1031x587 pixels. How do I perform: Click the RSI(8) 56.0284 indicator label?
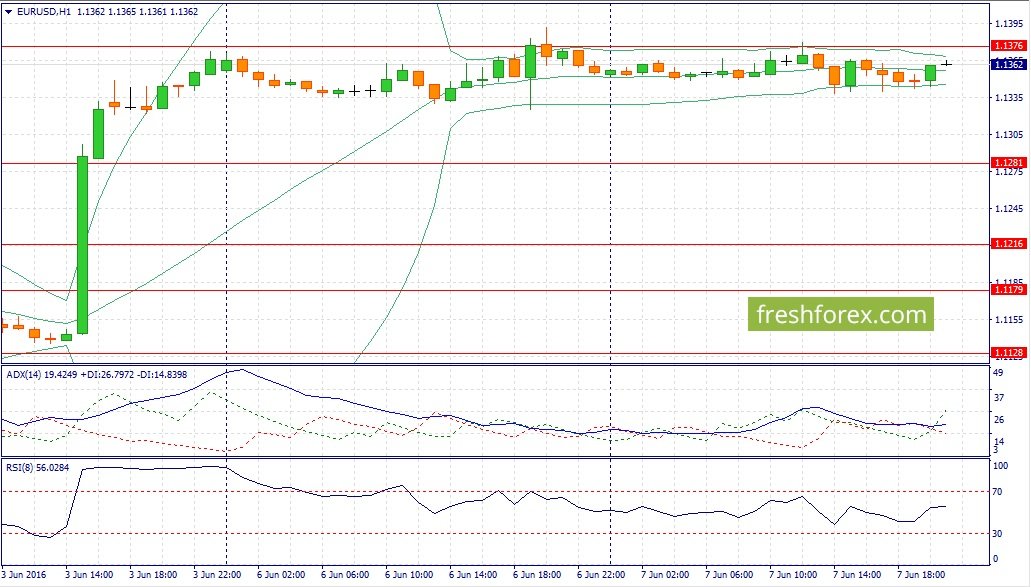(x=37, y=468)
